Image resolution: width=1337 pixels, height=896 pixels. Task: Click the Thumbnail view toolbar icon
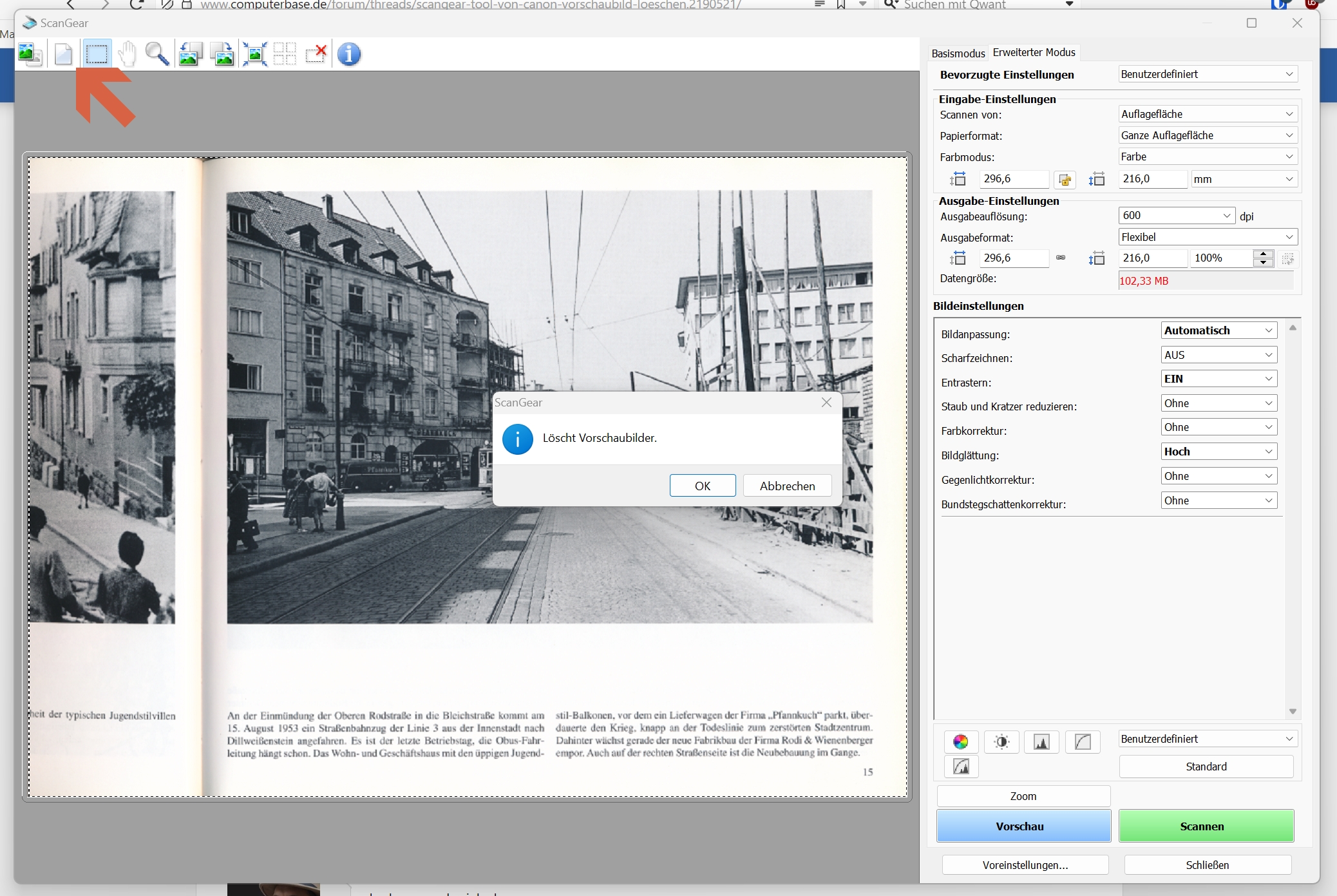coord(30,54)
